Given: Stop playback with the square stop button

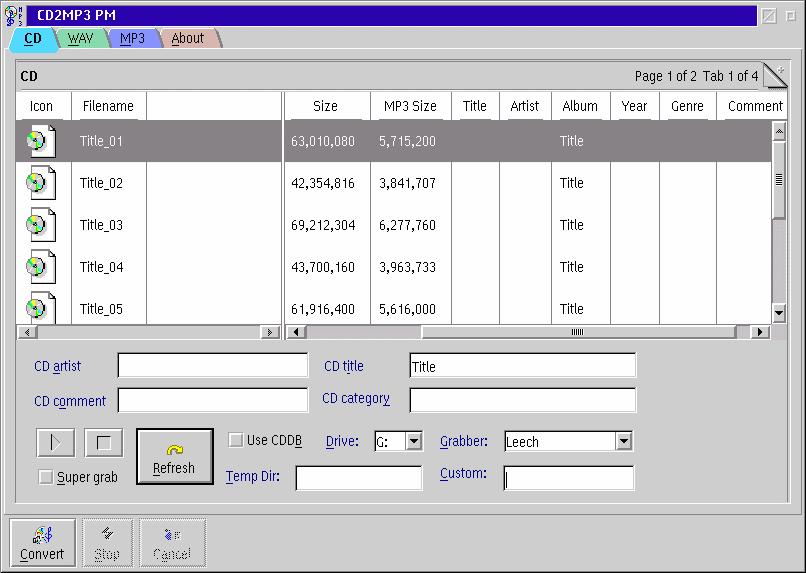Looking at the screenshot, I should 104,442.
